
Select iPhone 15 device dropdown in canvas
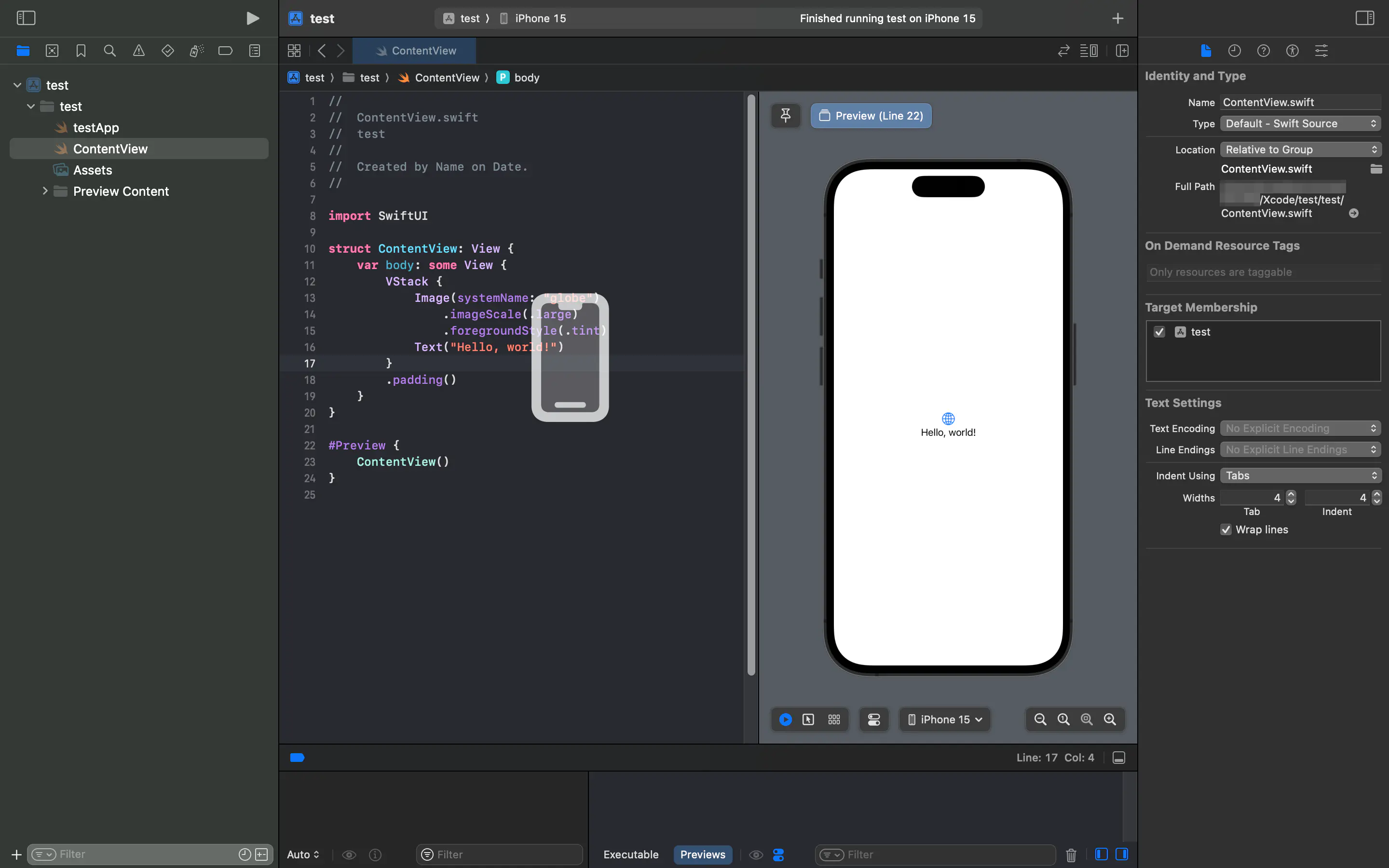pyautogui.click(x=944, y=719)
